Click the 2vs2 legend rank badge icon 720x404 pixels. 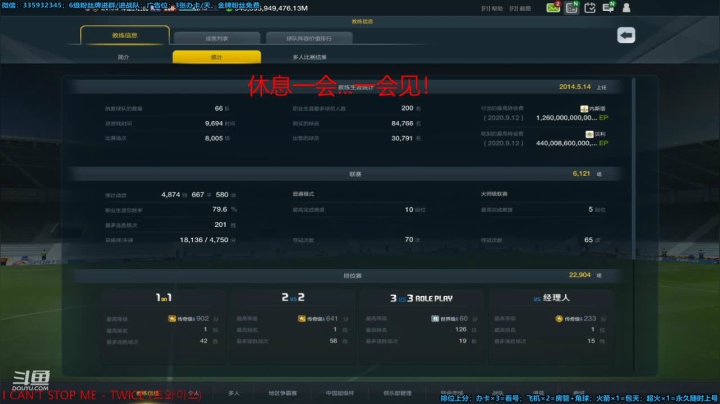coord(302,318)
